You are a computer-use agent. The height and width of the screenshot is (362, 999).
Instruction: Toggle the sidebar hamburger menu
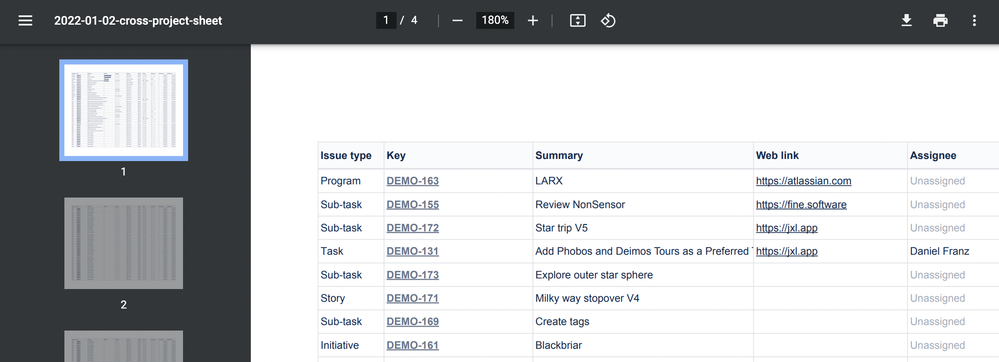click(25, 20)
